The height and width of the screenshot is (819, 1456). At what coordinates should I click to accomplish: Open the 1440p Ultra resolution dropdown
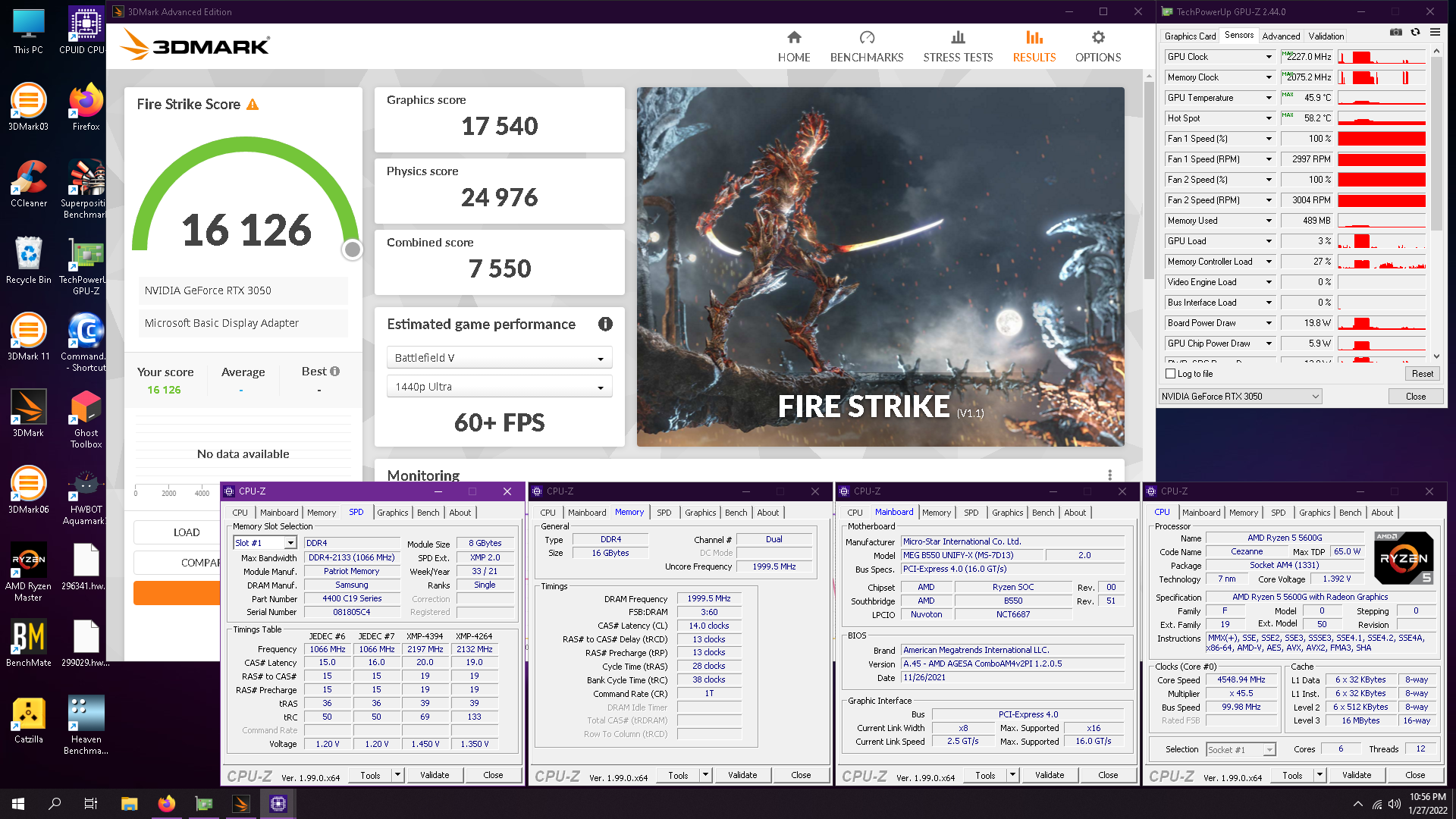499,387
